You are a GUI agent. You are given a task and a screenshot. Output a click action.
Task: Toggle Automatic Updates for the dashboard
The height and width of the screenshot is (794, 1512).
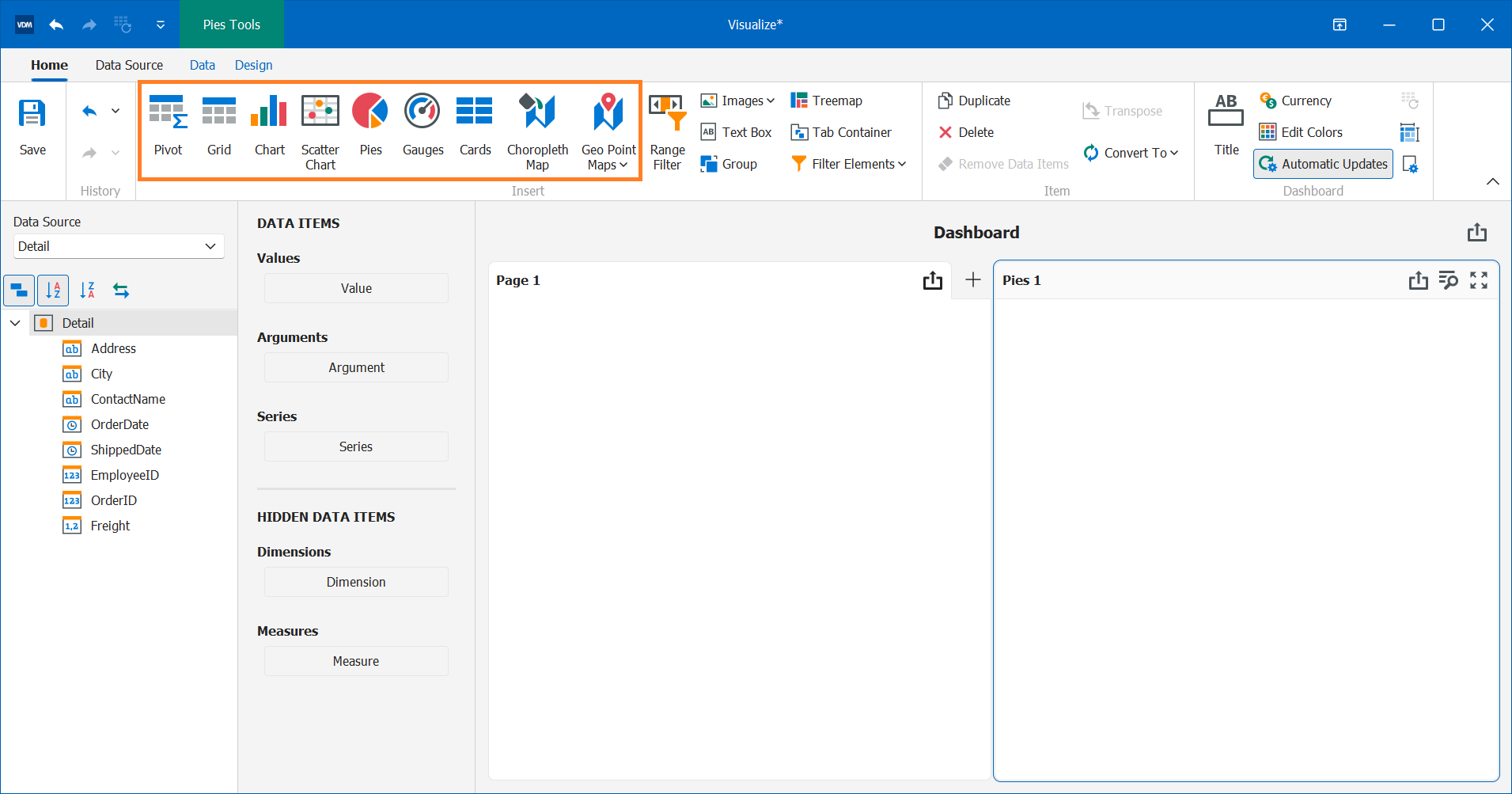[x=1322, y=164]
